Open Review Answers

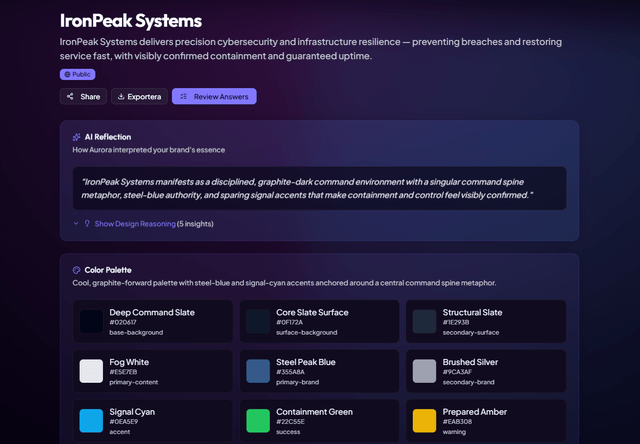click(x=214, y=97)
